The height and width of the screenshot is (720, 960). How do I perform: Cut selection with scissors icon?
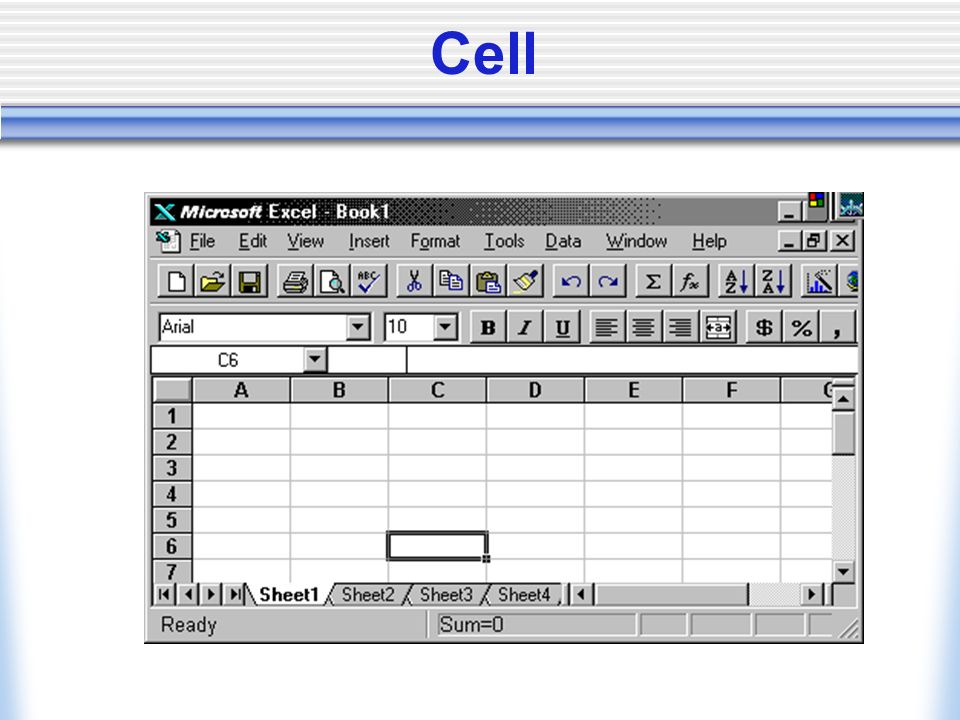(x=414, y=282)
